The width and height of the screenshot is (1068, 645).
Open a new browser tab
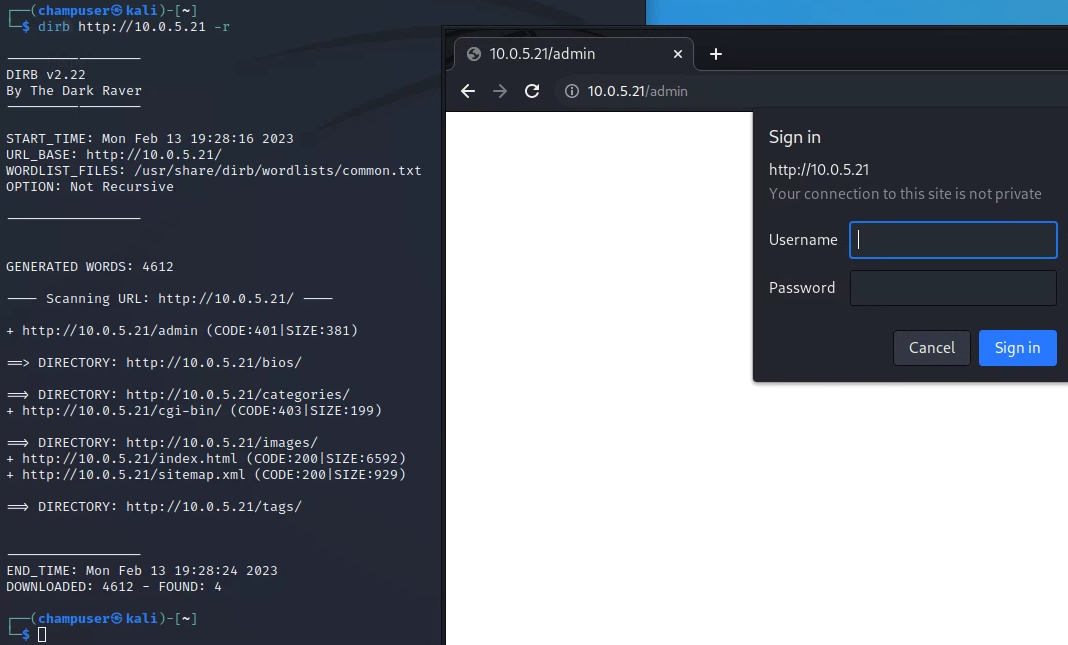[715, 54]
